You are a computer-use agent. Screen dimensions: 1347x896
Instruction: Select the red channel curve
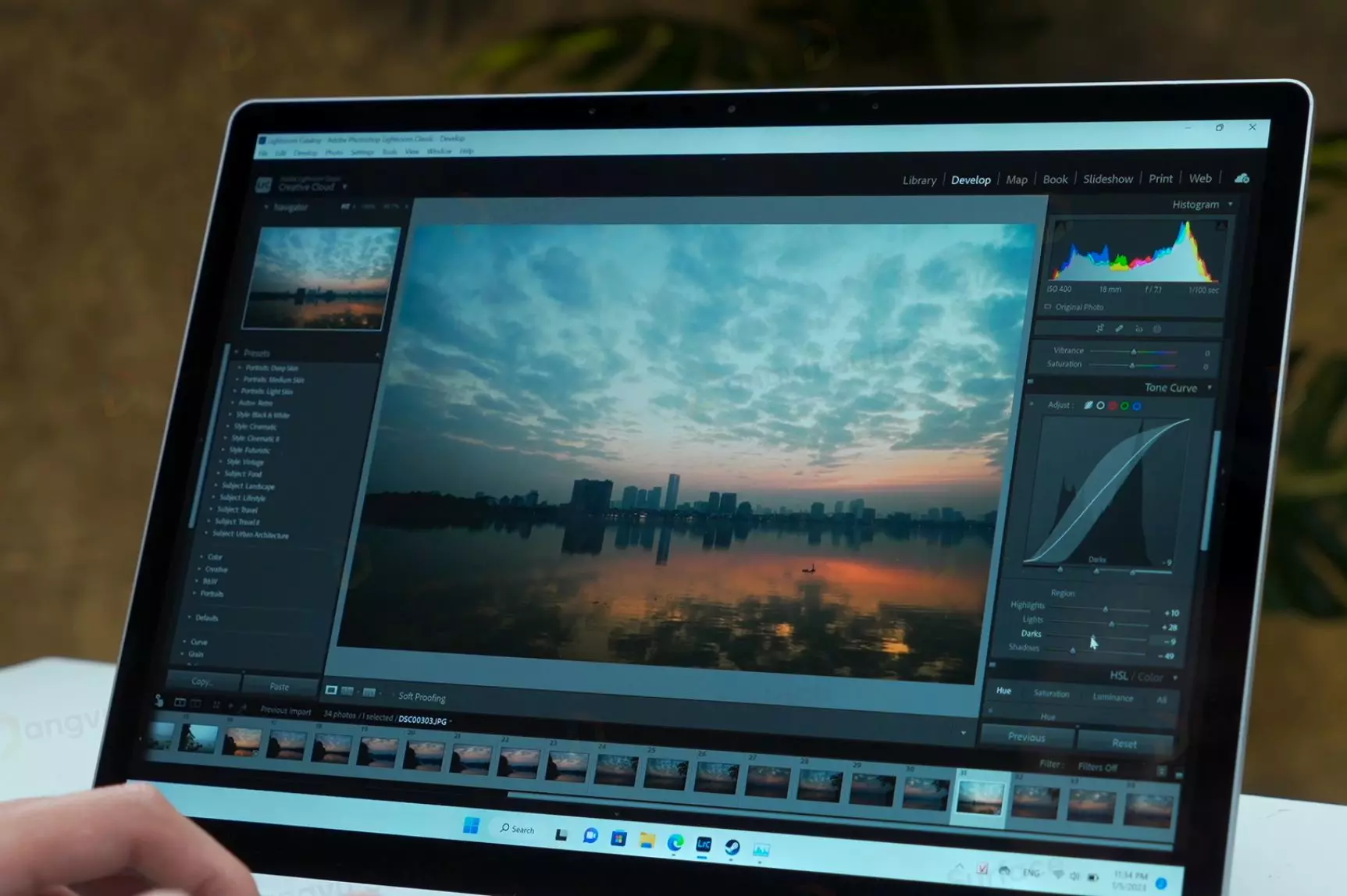(1112, 406)
